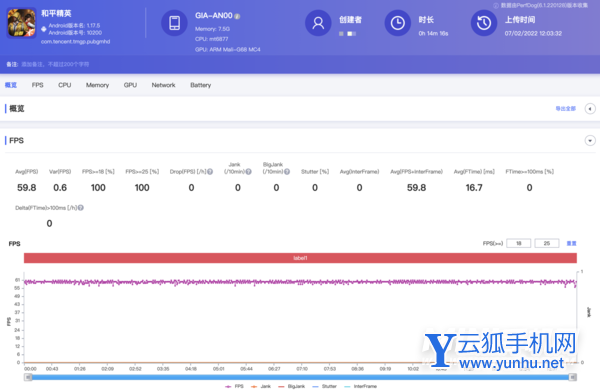The width and height of the screenshot is (600, 390).
Task: Click the duration clock icon
Action: [x=398, y=23]
